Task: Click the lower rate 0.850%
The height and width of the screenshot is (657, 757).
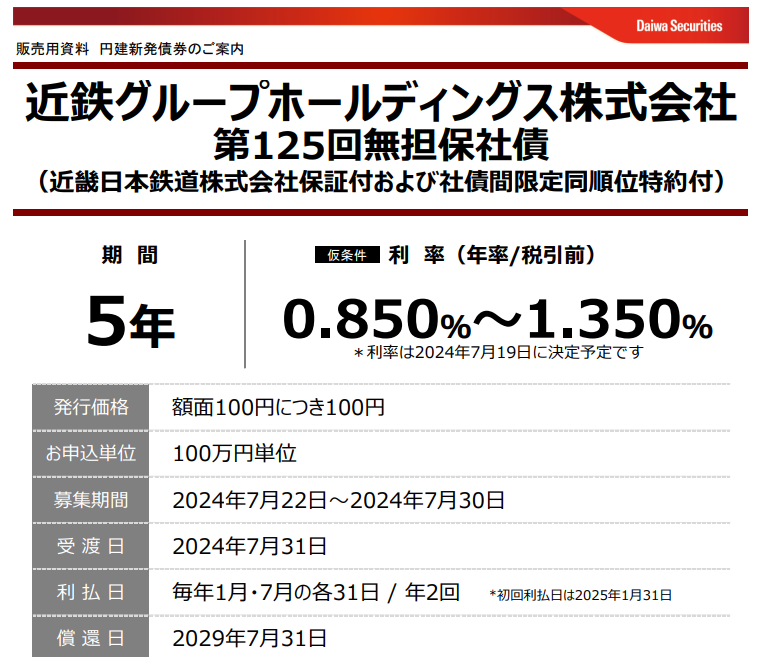Action: tap(377, 319)
